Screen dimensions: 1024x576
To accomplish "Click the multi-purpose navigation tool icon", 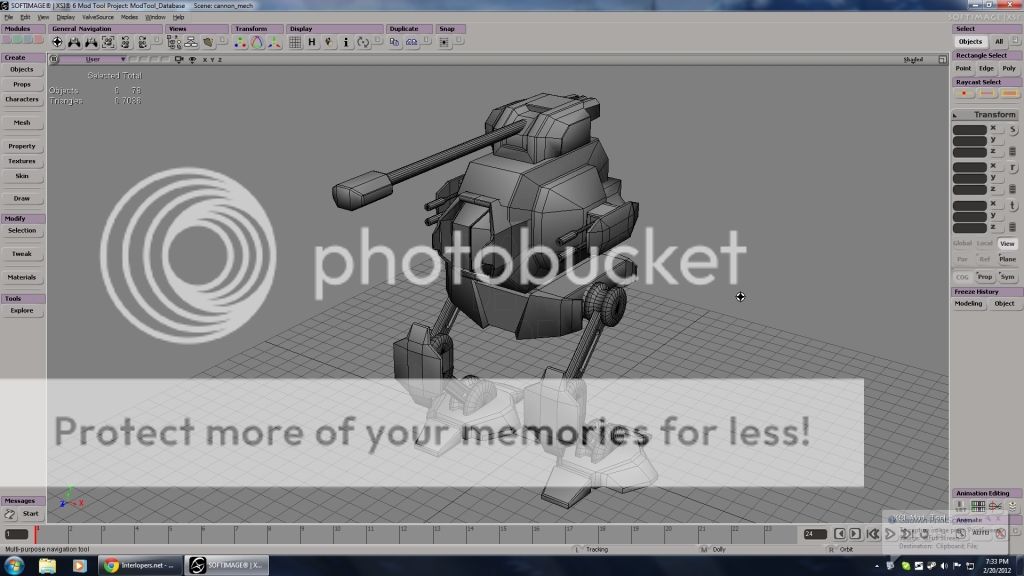I will [57, 42].
